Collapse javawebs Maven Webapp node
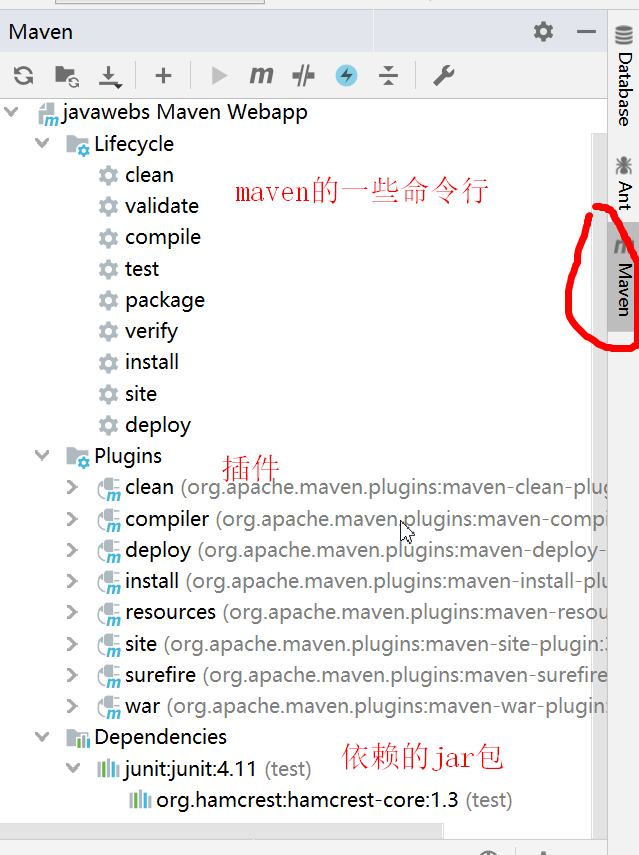Image resolution: width=639 pixels, height=855 pixels. click(x=11, y=112)
